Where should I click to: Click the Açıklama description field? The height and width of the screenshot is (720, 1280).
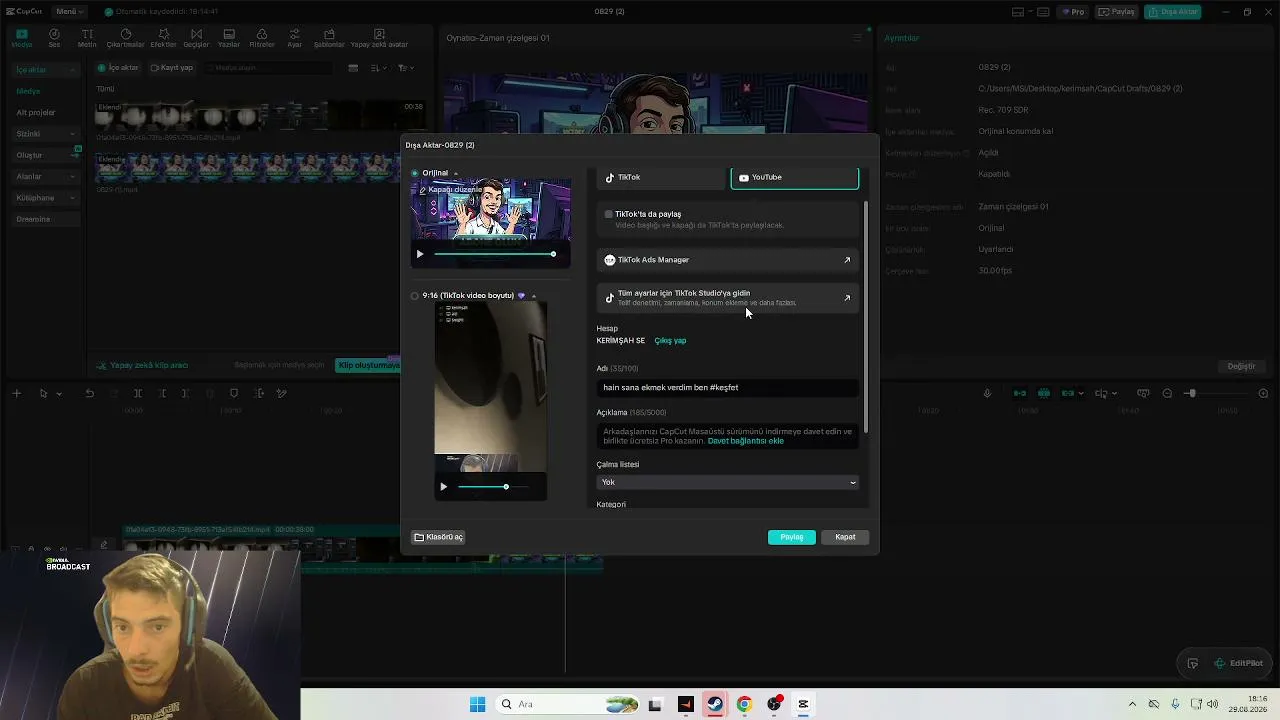point(727,436)
